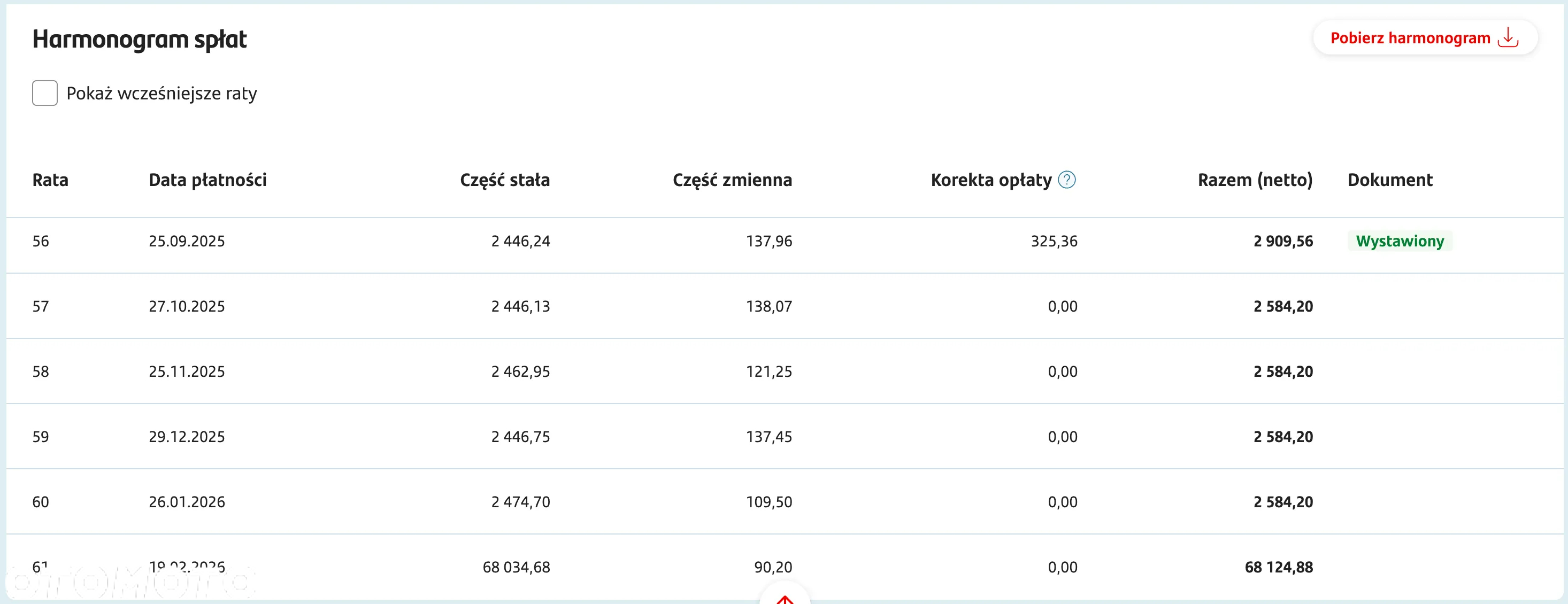Click the variable part value 121,25

770,371
